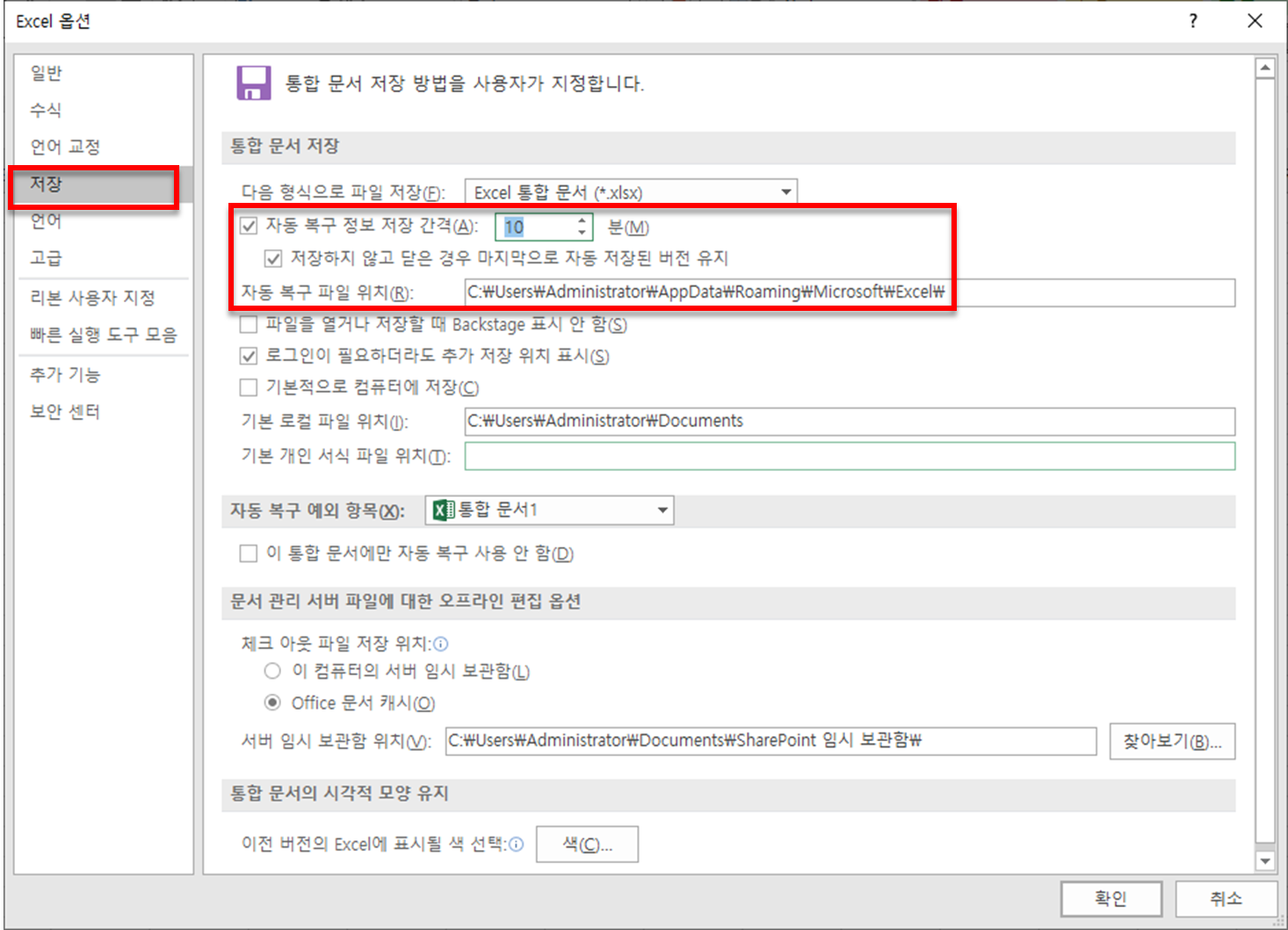Open 리본 사용자 지정 category
Screen dimensions: 1288x930
(x=104, y=298)
